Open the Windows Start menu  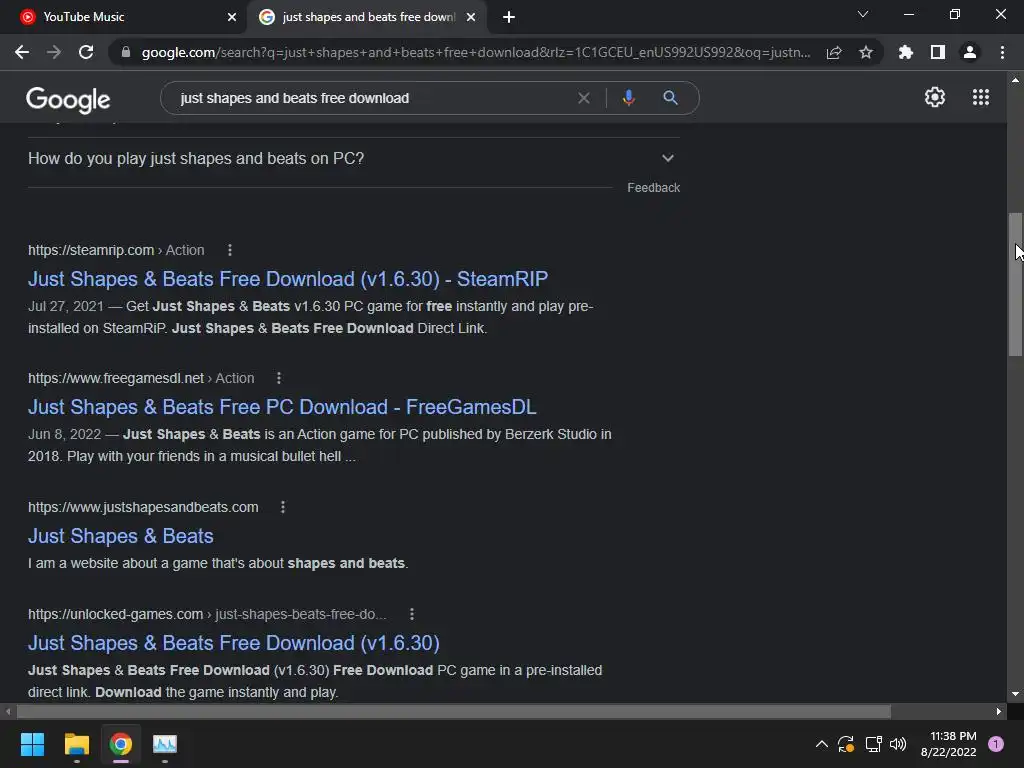(32, 744)
